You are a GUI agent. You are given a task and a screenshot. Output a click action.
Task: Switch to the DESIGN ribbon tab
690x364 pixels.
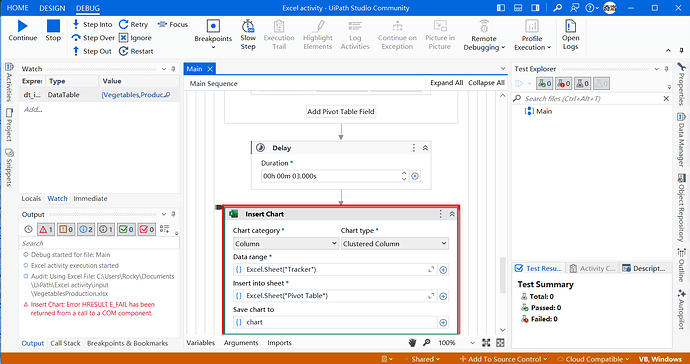[52, 8]
